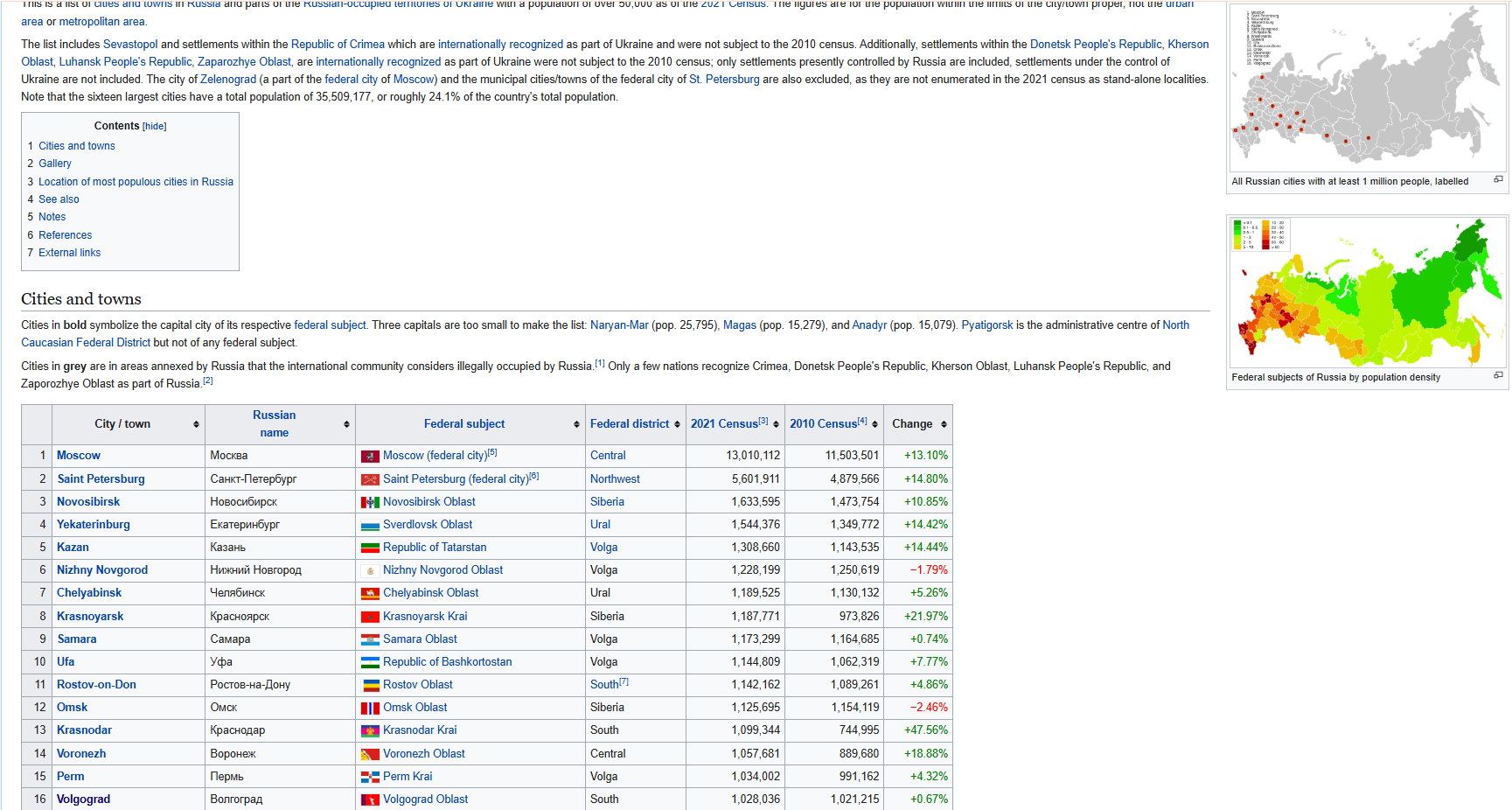This screenshot has height=810, width=1512.
Task: Open map of Russian cities over 1 million
Action: pyautogui.click(x=1367, y=88)
